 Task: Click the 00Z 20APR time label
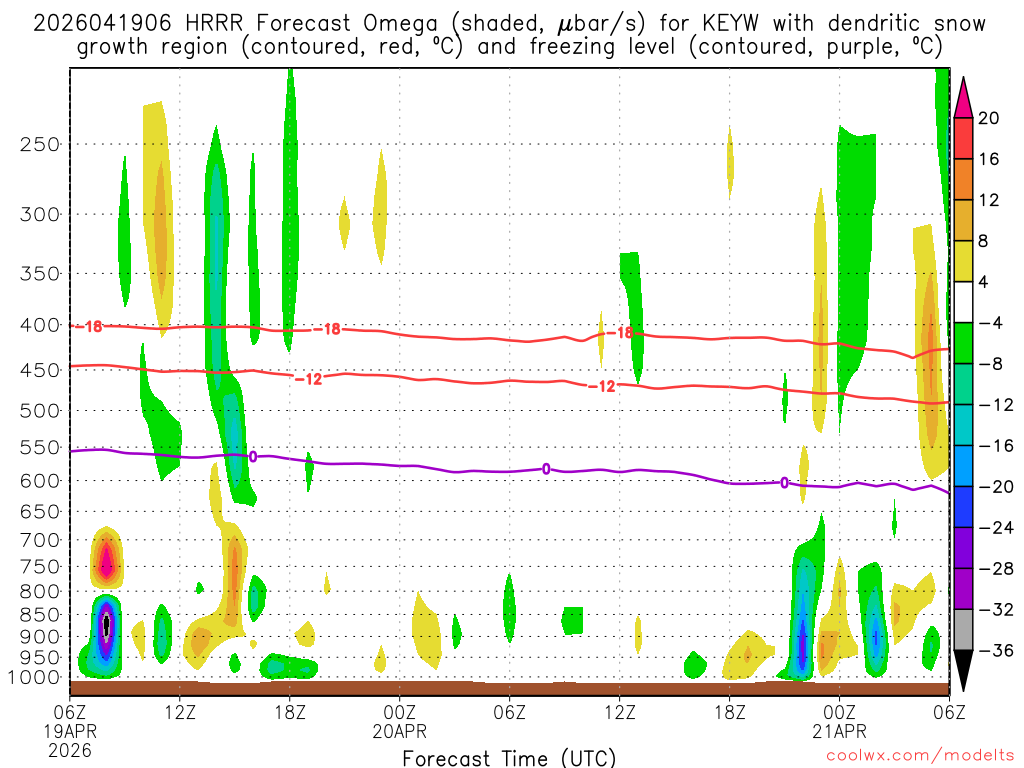pyautogui.click(x=400, y=722)
